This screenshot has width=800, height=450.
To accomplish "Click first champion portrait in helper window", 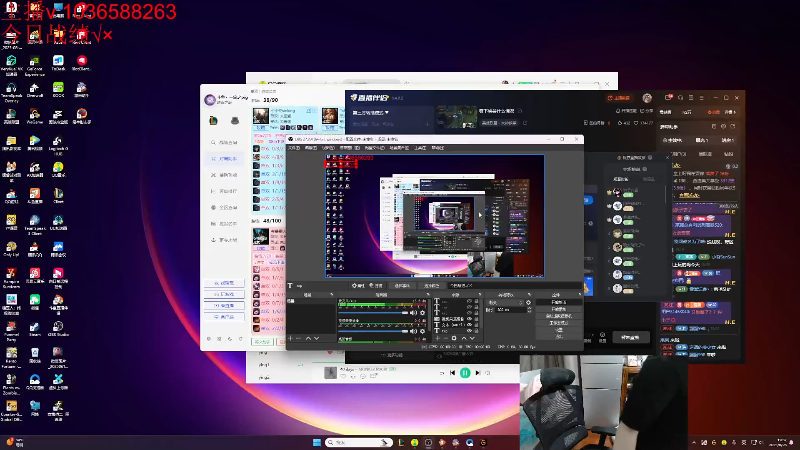I will [x=261, y=116].
